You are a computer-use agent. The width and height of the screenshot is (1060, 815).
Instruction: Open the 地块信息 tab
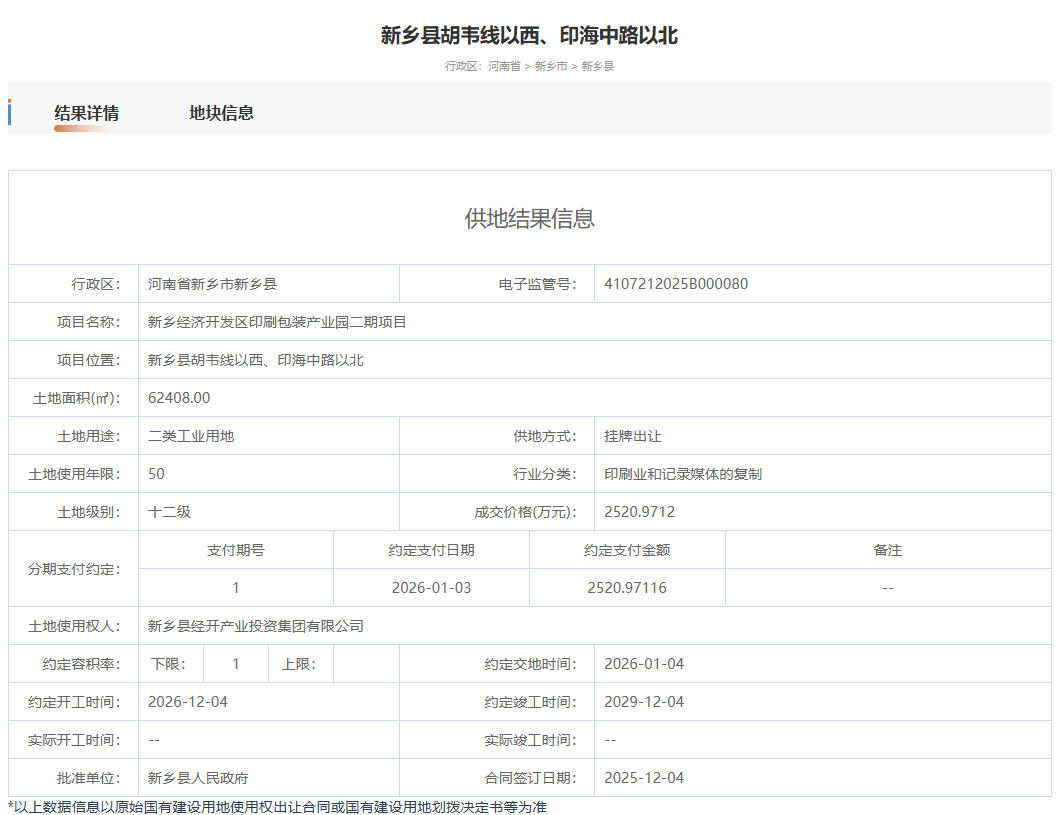[x=221, y=113]
